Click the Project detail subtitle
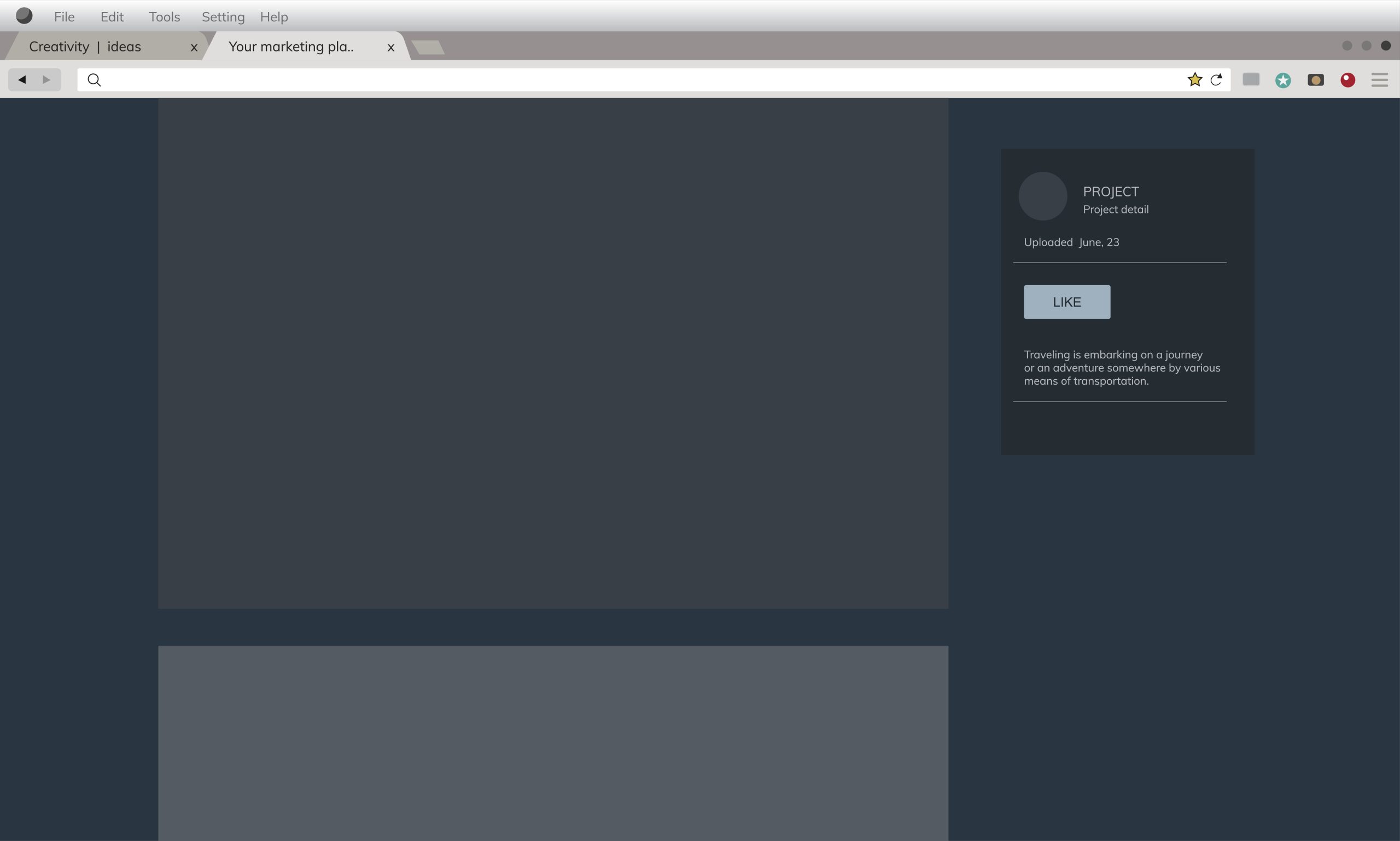 1116,210
